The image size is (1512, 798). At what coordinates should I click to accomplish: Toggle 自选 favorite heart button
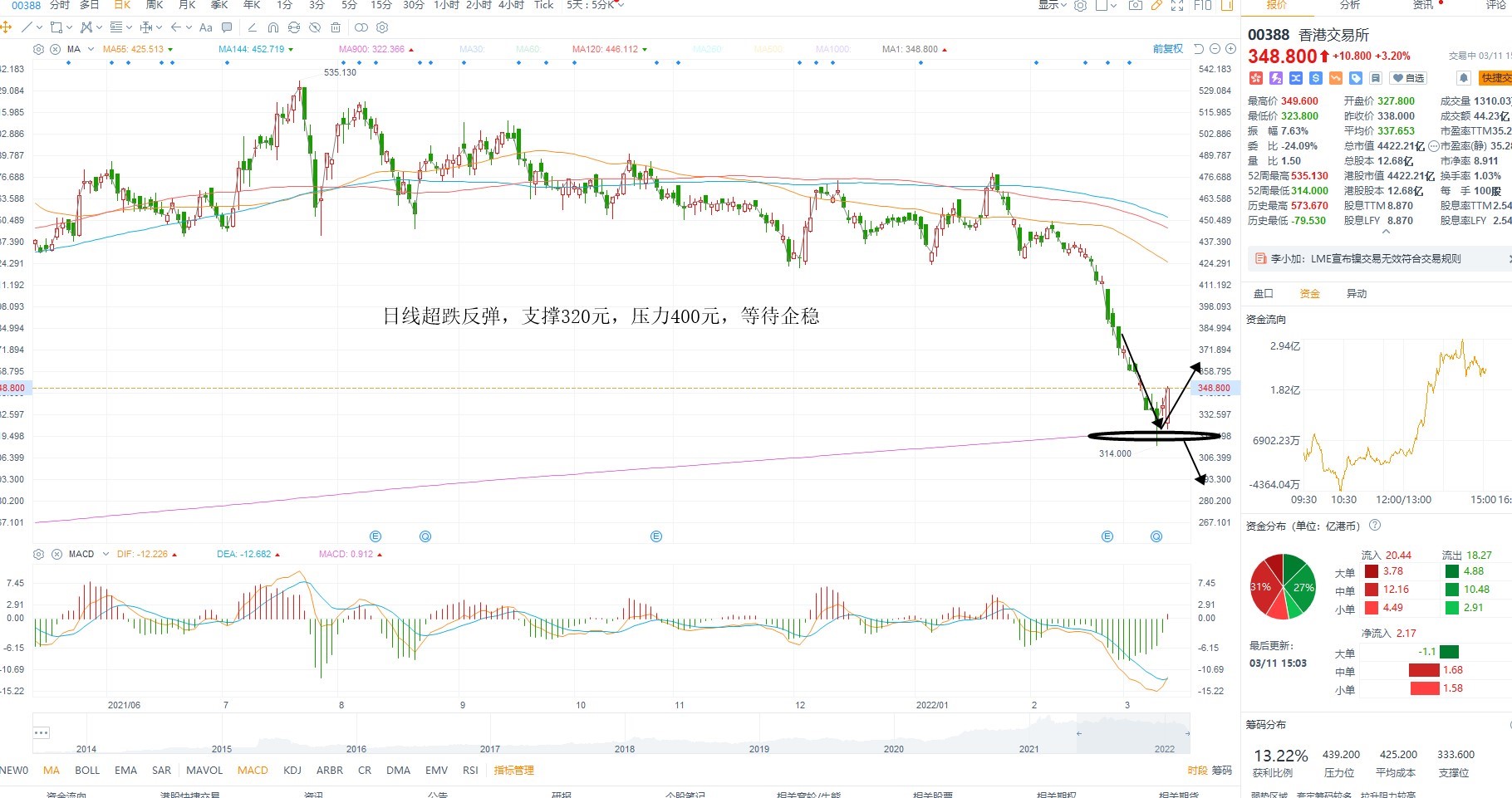pos(1408,78)
